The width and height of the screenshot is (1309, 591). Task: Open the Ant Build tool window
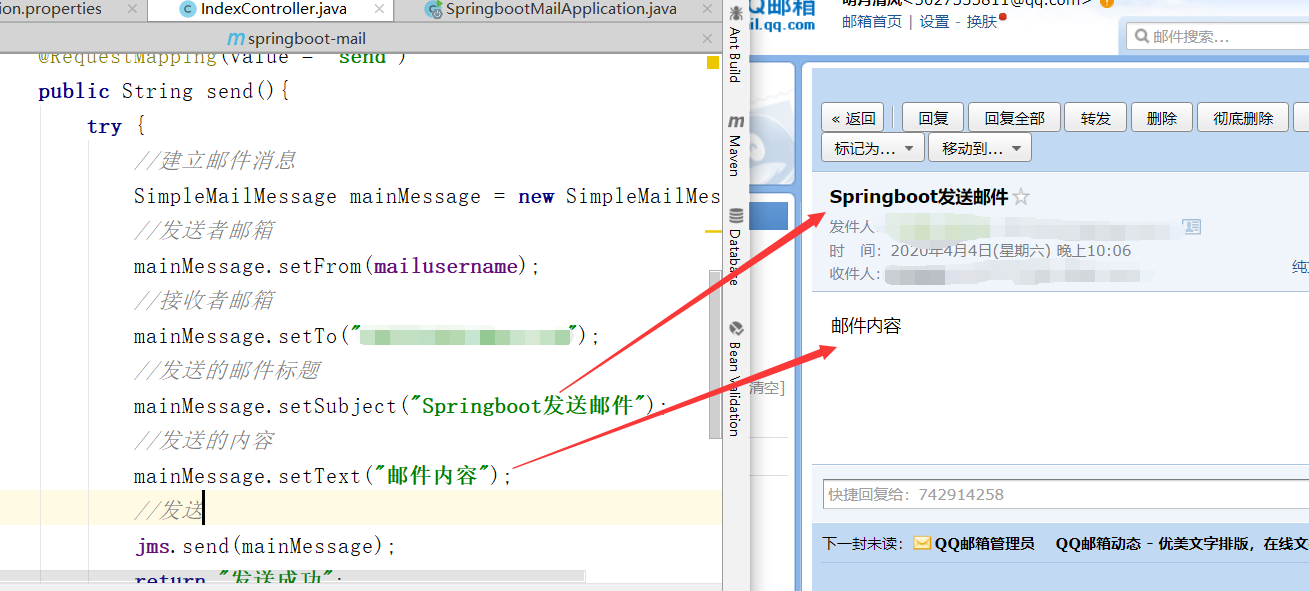736,45
